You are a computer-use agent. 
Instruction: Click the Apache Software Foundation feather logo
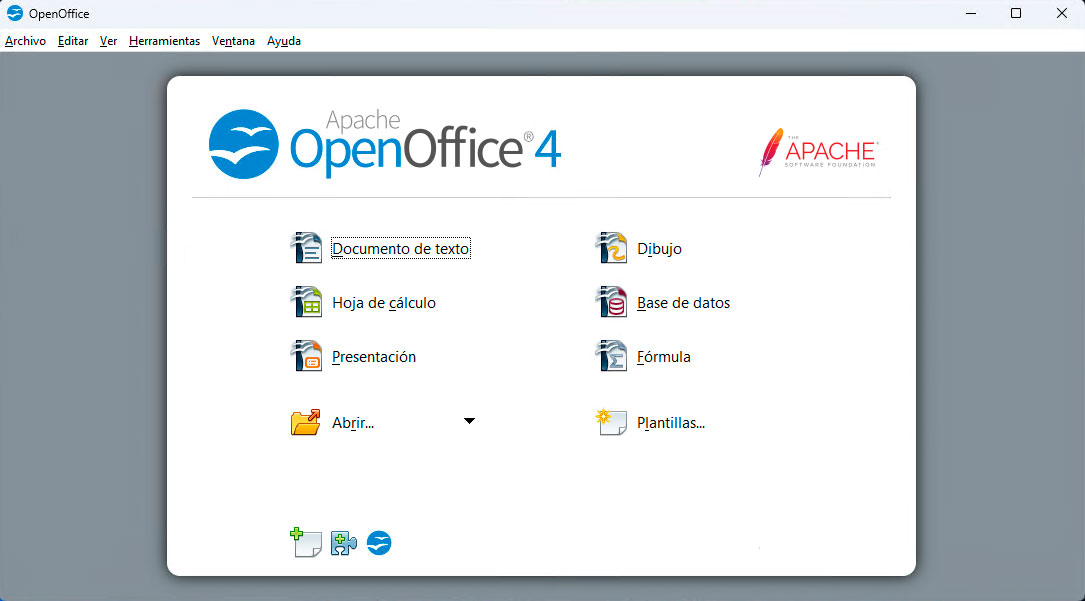819,151
